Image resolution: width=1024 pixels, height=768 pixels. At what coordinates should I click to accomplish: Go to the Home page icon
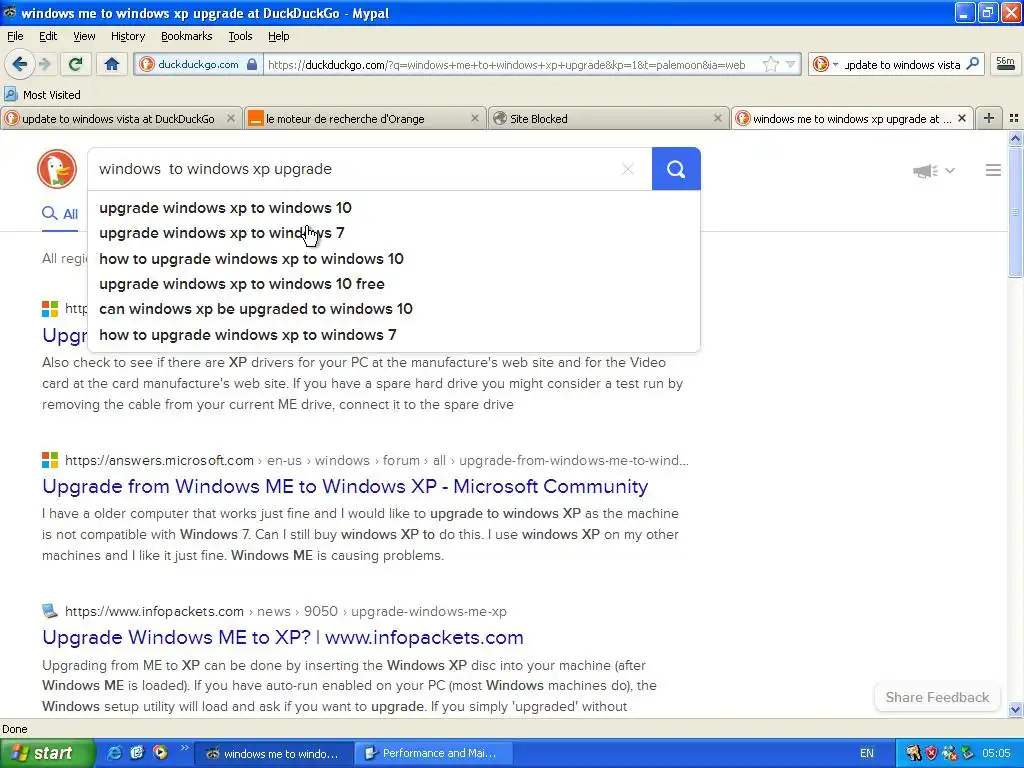[x=112, y=64]
